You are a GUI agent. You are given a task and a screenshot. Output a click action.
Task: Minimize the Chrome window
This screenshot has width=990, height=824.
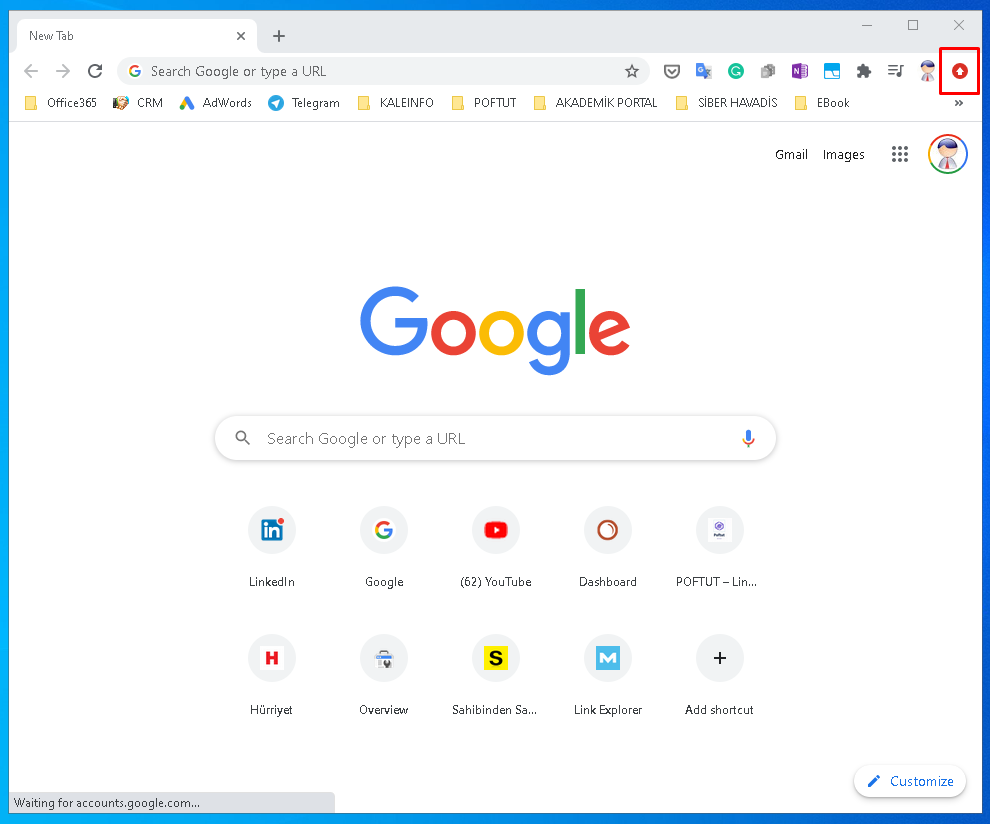pyautogui.click(x=867, y=25)
